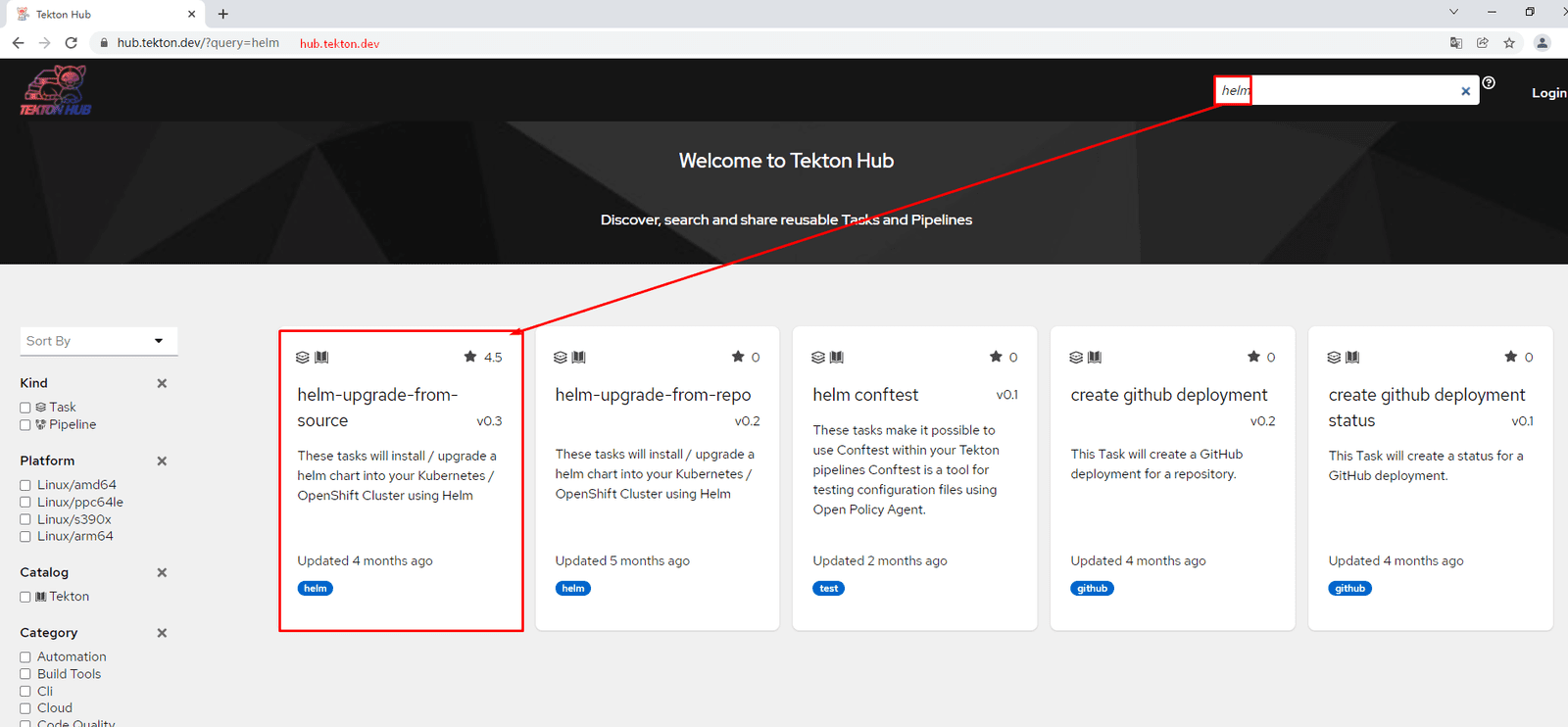Click the catalog icon on helm-upgrade-from-repo card
Image resolution: width=1568 pixels, height=727 pixels.
coord(579,358)
